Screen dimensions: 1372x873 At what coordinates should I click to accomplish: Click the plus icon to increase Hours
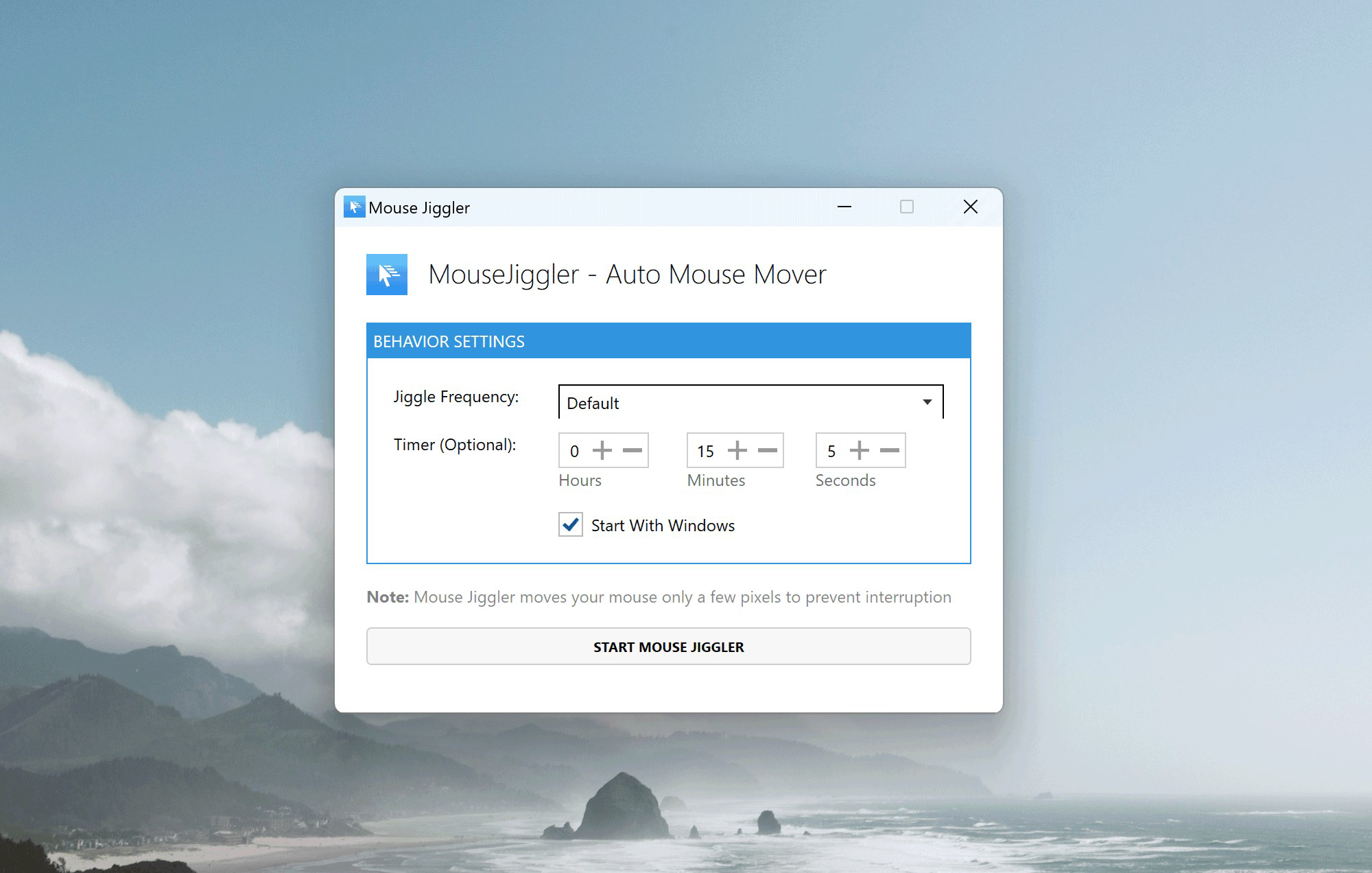click(603, 450)
